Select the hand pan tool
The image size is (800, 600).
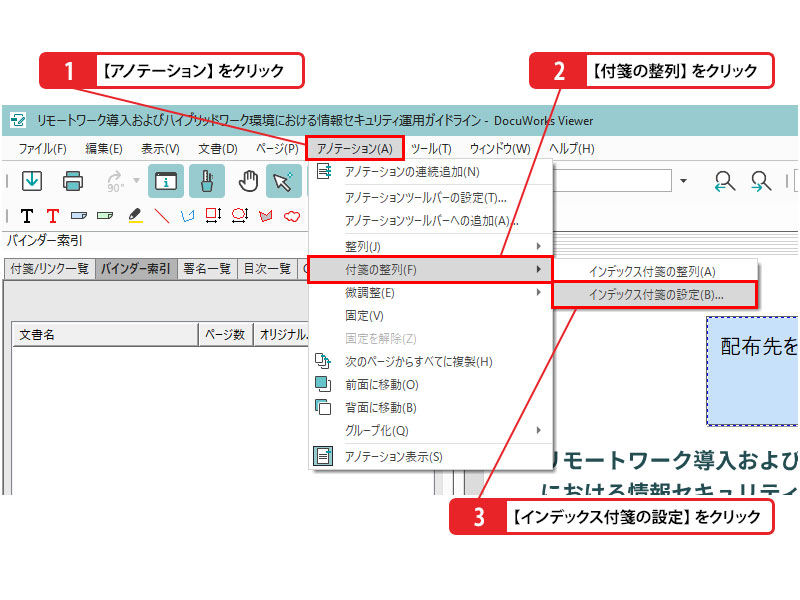[x=248, y=181]
